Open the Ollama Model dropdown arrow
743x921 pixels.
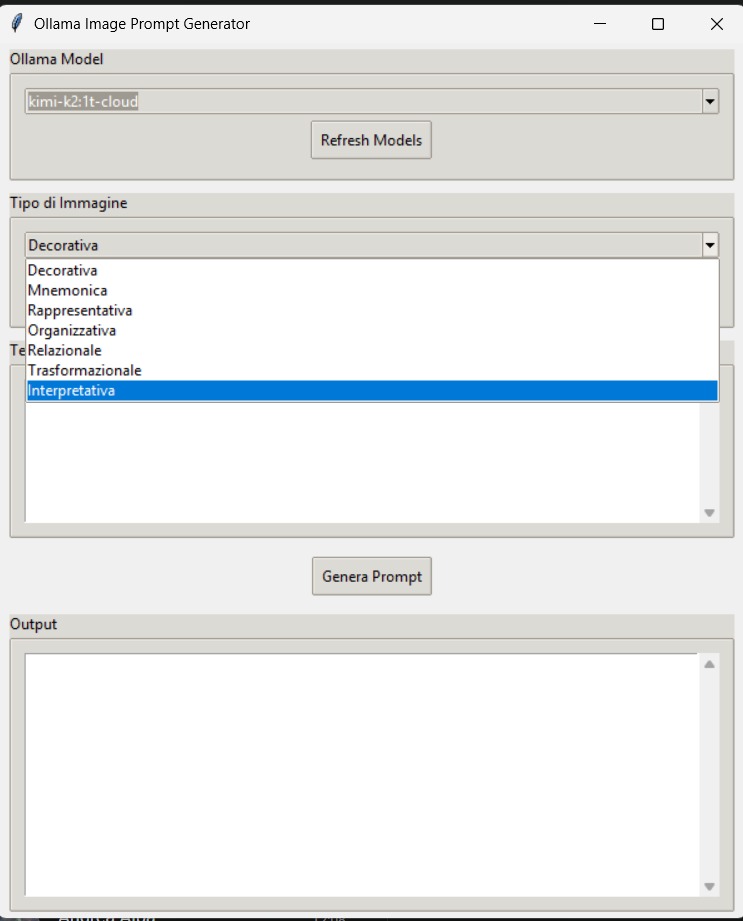click(710, 101)
